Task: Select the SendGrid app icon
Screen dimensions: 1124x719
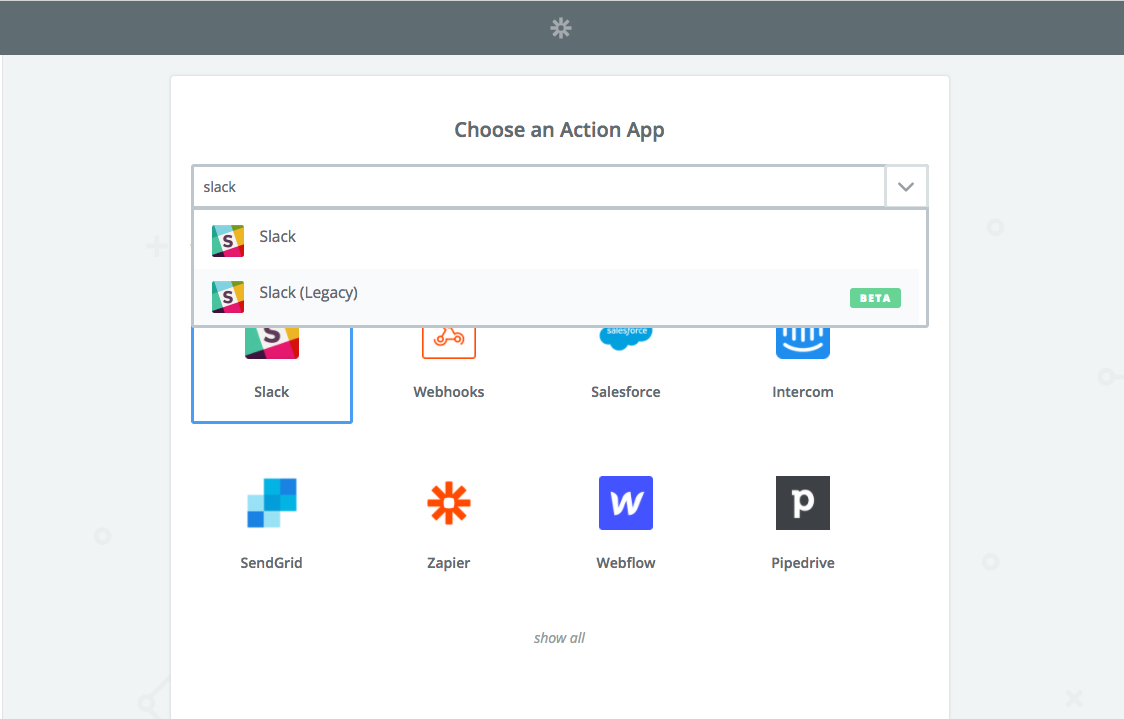Action: point(272,503)
